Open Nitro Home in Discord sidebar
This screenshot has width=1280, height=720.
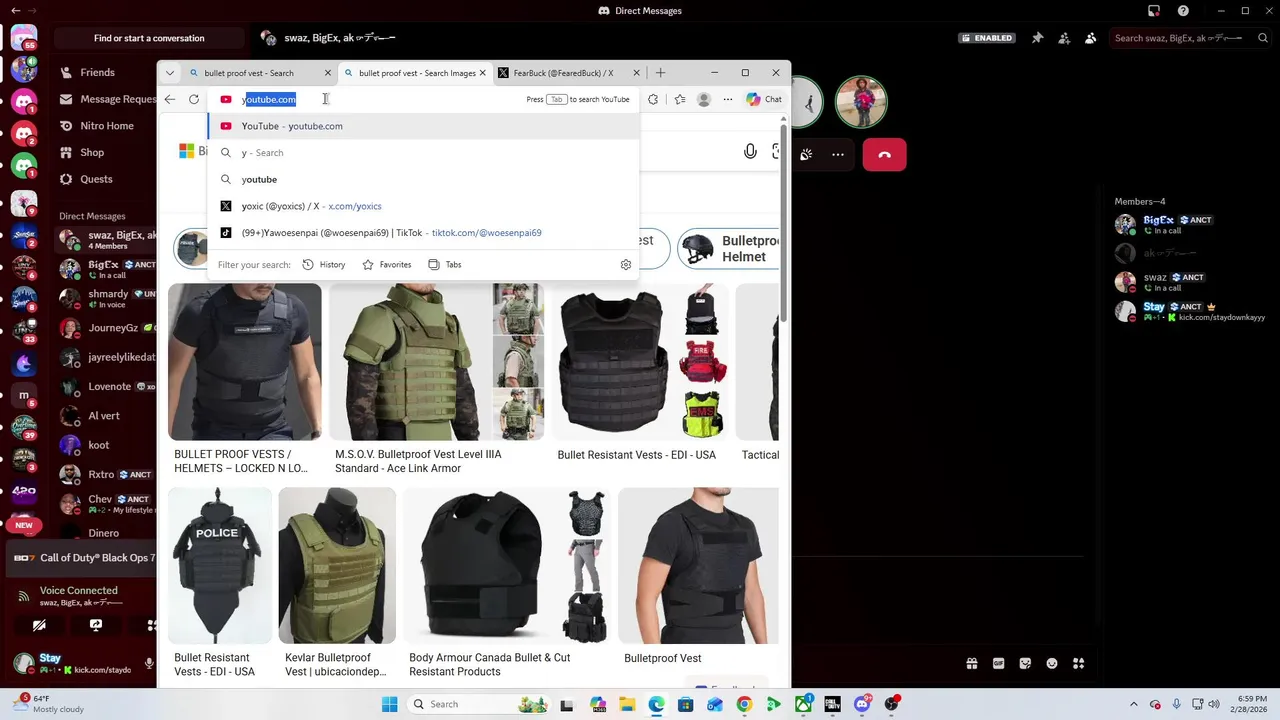pyautogui.click(x=105, y=126)
